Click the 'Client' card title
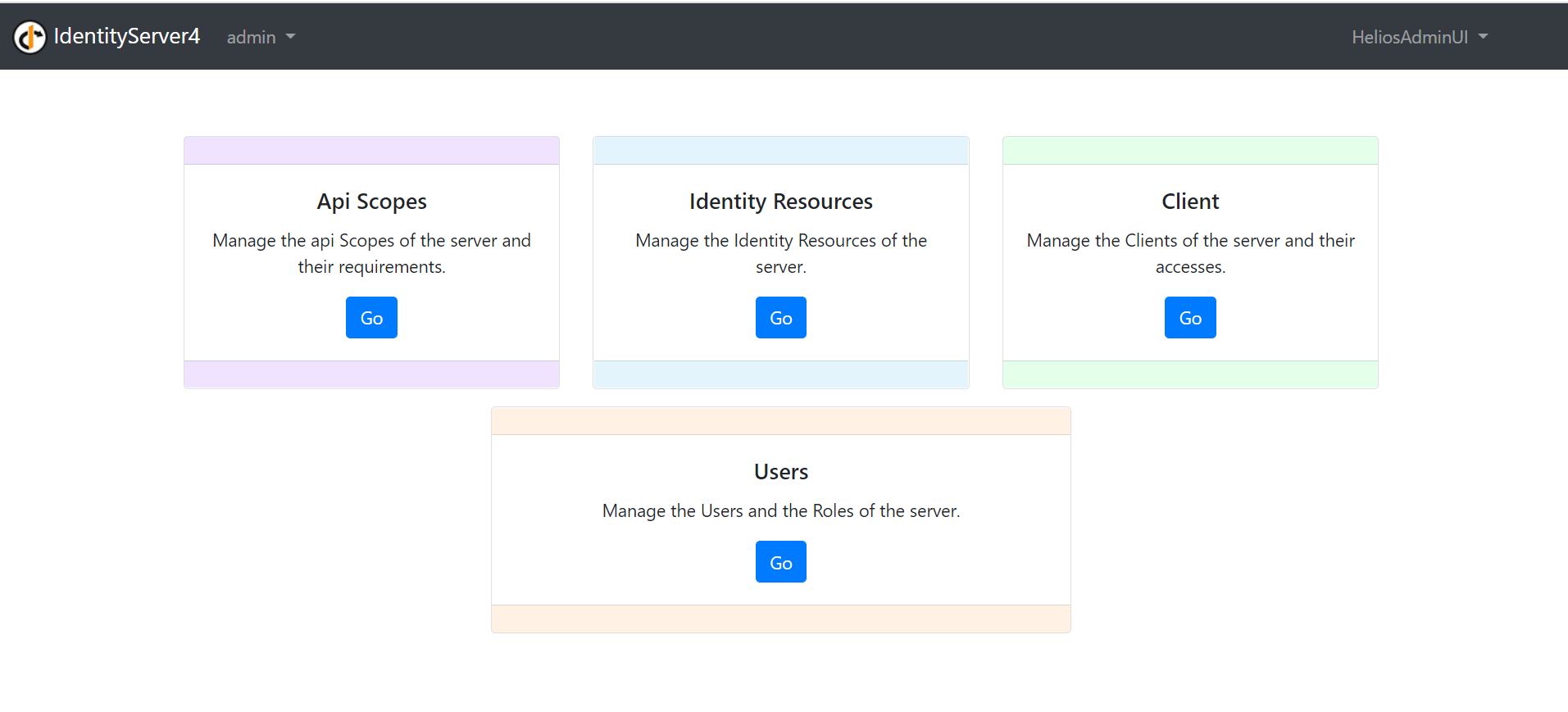The height and width of the screenshot is (712, 1568). 1190,202
